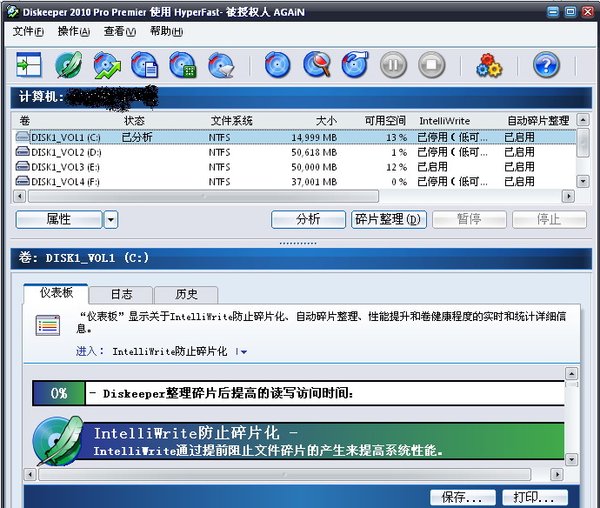Select the DISK1_VOL4 (F:) volume row
This screenshot has height=508, width=600.
[294, 181]
